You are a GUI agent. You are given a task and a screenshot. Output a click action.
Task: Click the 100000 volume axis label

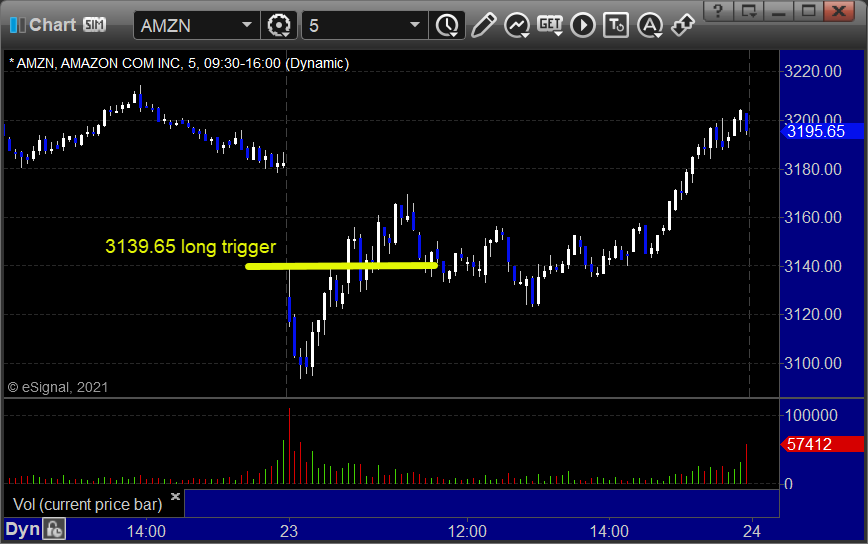click(812, 415)
